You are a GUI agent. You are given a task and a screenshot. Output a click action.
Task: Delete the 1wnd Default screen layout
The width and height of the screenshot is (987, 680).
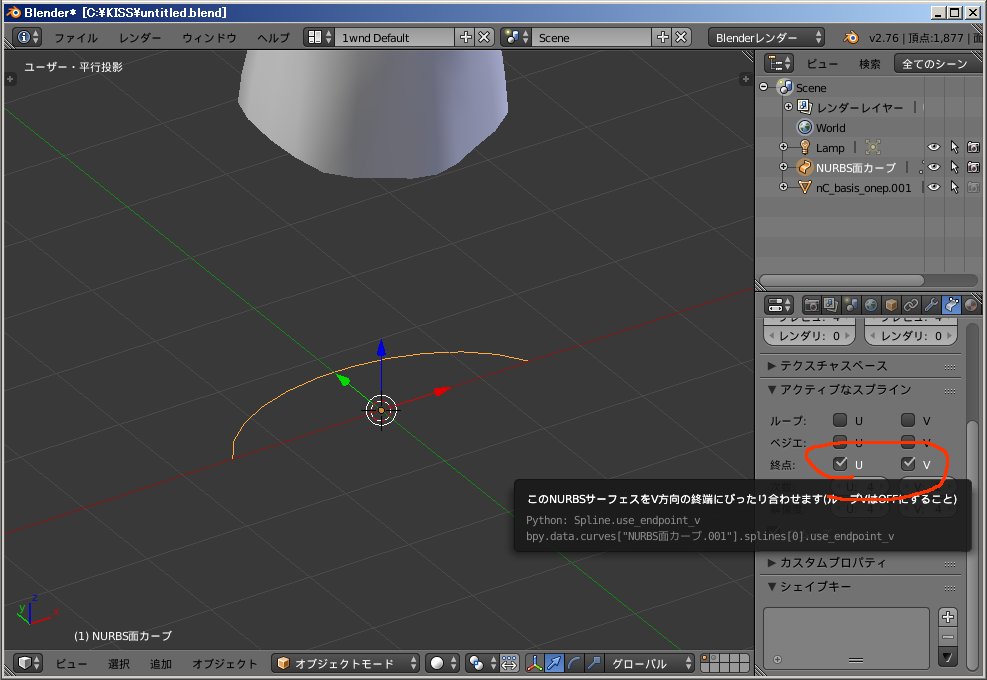483,37
